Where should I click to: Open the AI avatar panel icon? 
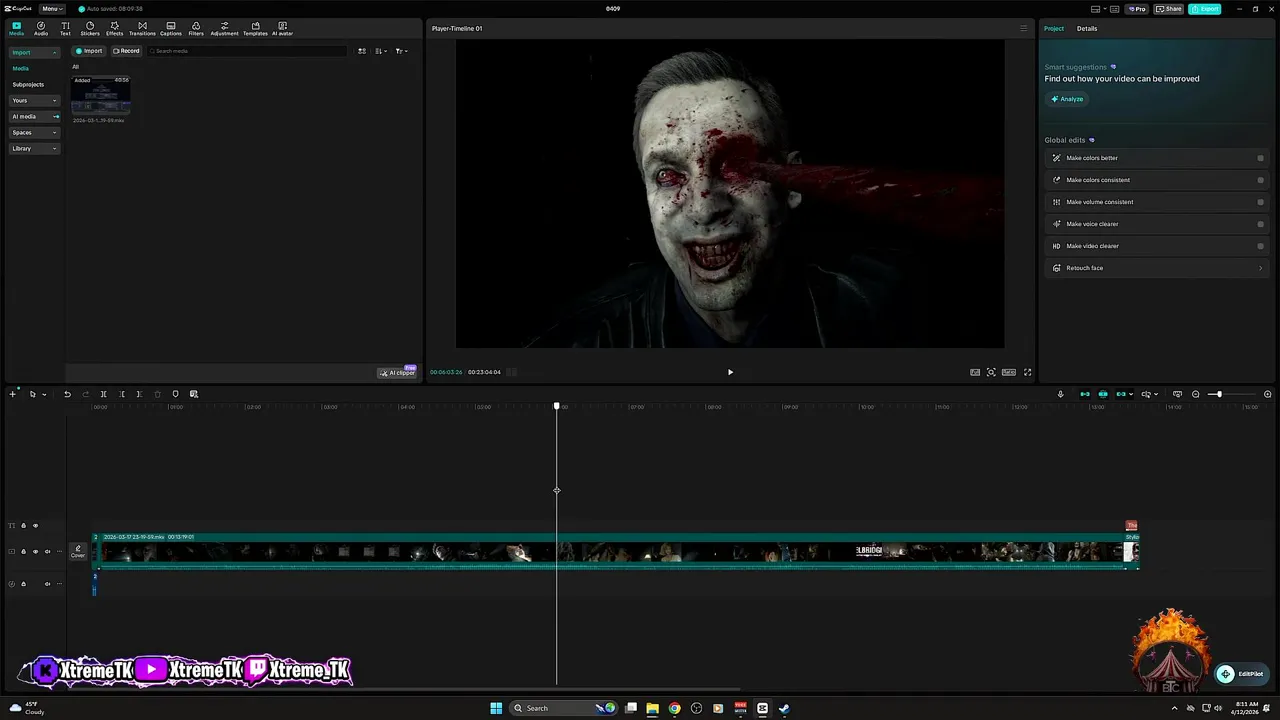pos(282,28)
